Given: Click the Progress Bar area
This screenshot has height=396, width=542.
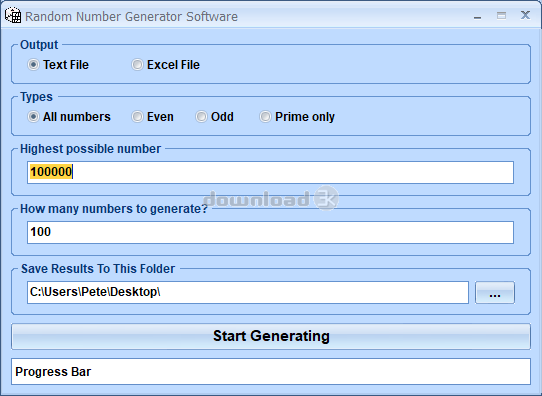Looking at the screenshot, I should point(271,371).
